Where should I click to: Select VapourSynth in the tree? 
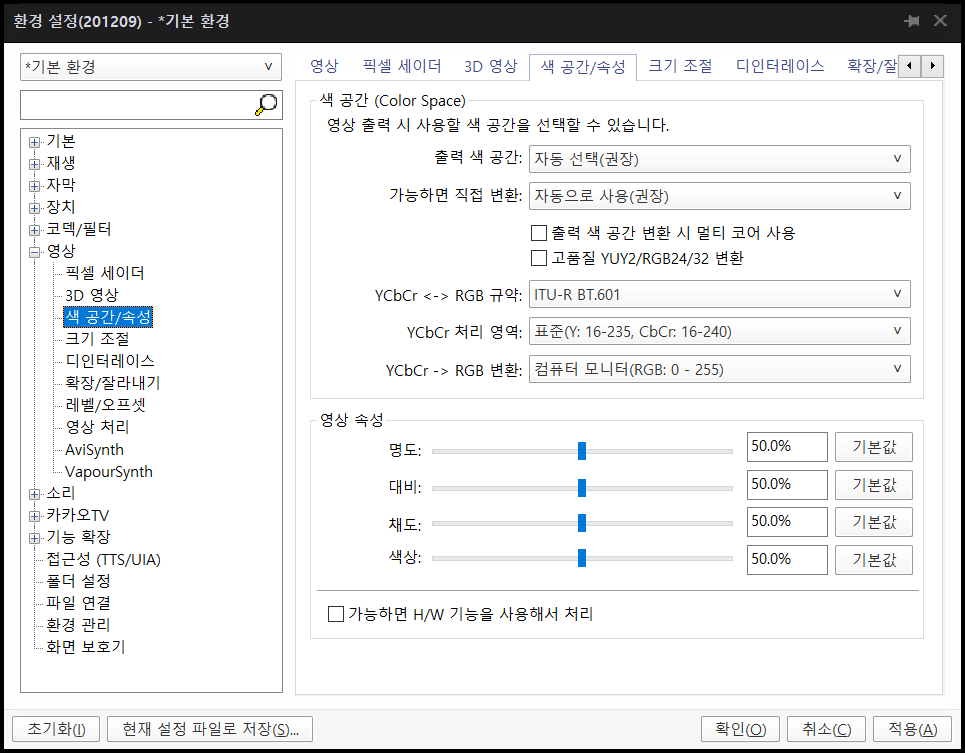109,472
